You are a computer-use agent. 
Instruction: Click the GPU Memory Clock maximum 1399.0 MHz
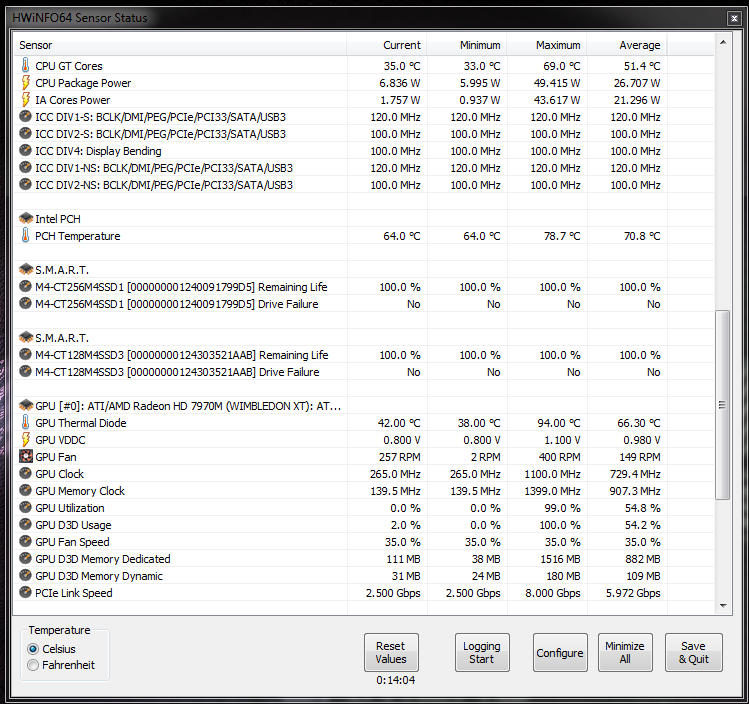552,491
